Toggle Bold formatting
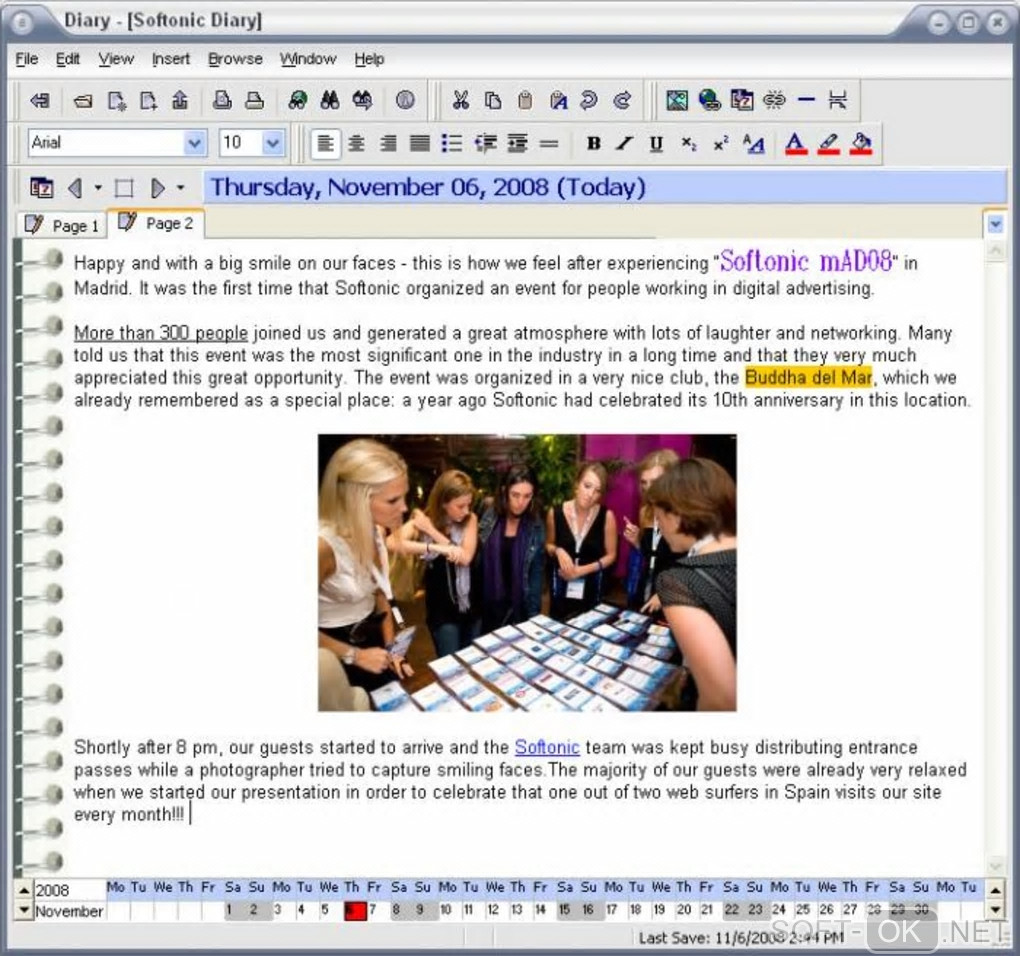The image size is (1020, 956). click(x=593, y=143)
